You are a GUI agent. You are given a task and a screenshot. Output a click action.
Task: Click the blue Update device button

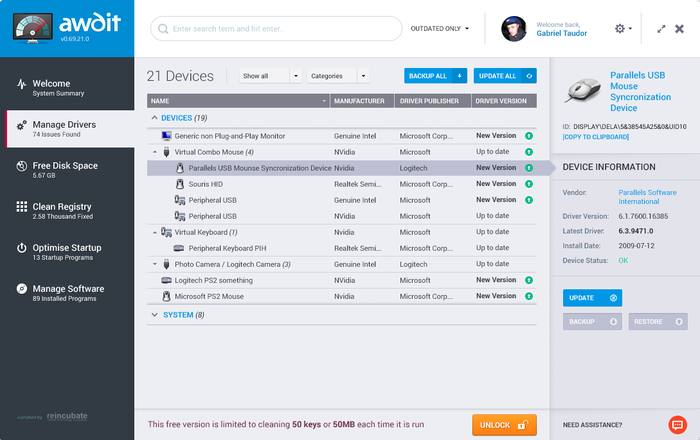click(x=592, y=298)
